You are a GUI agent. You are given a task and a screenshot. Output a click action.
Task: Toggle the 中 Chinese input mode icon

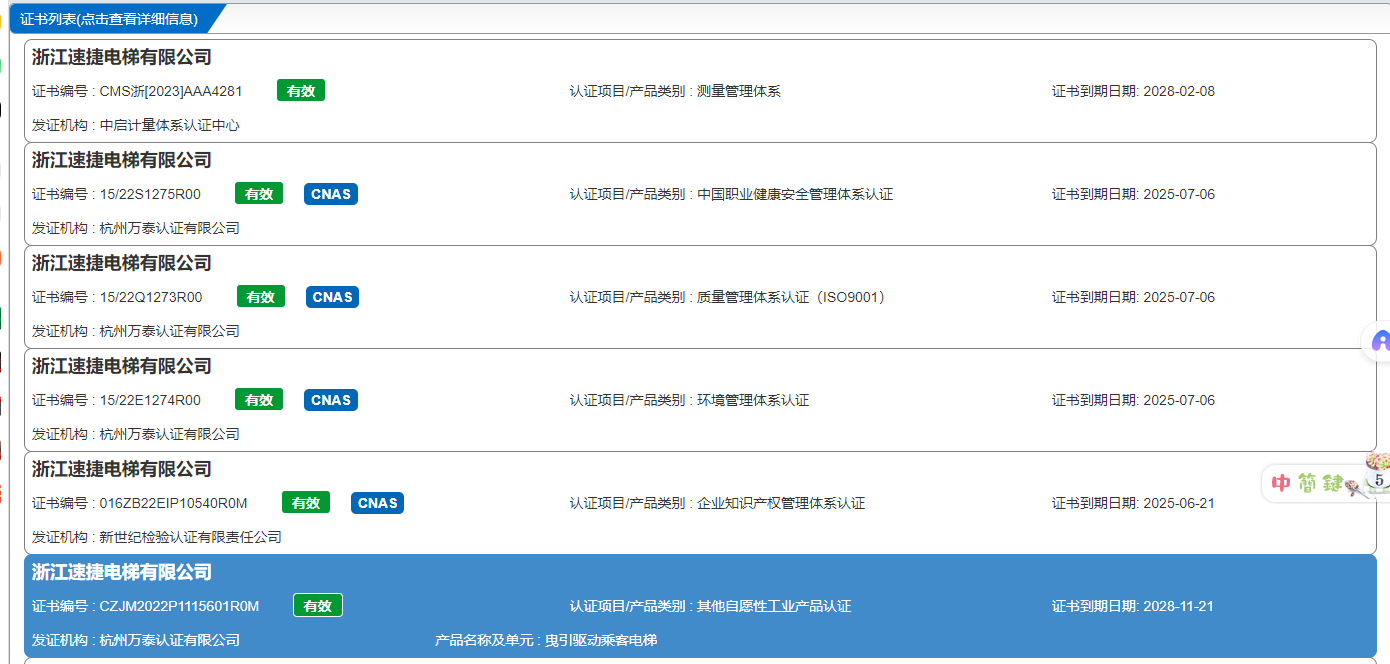coord(1282,484)
